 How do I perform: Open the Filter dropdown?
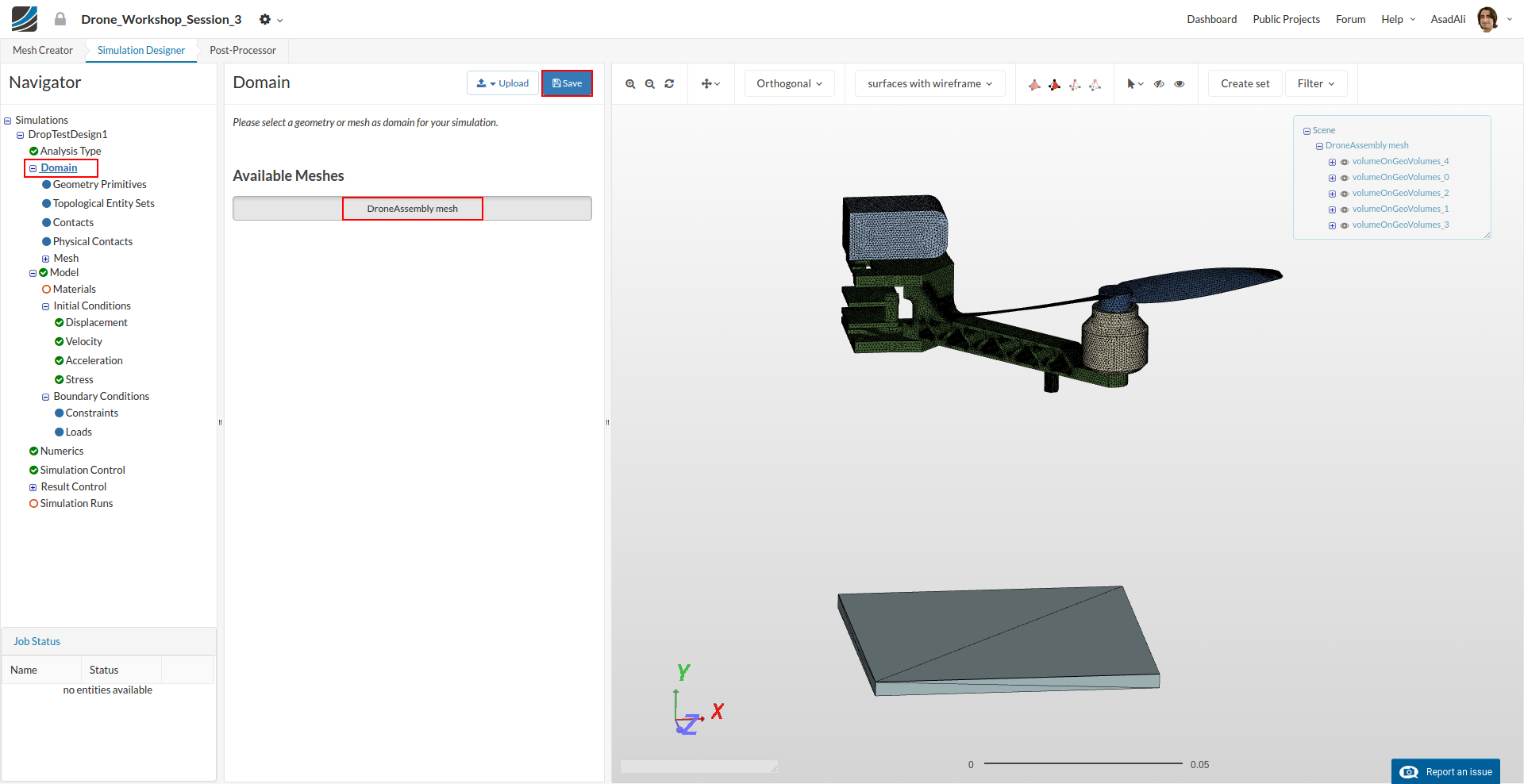click(1315, 83)
